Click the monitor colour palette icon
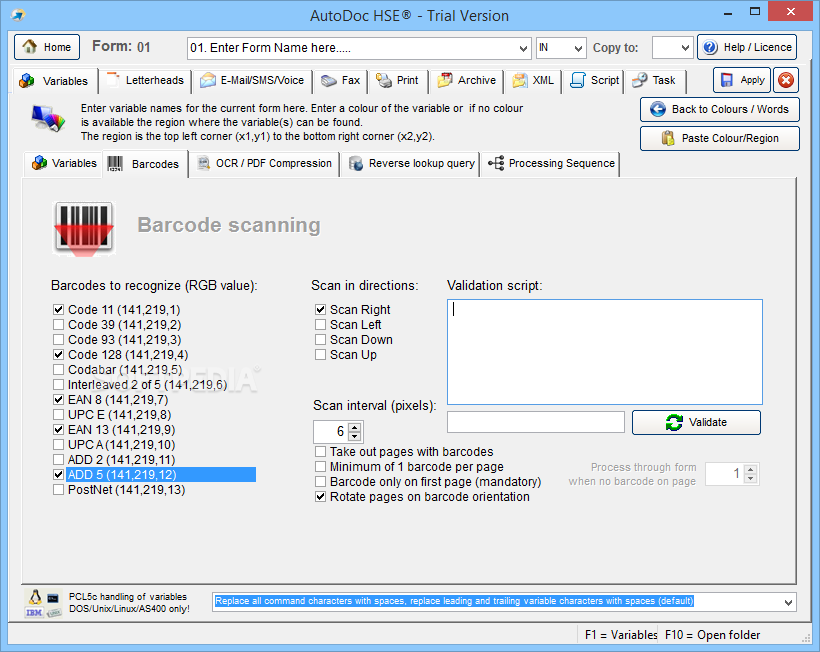Viewport: 820px width, 652px height. (48, 118)
